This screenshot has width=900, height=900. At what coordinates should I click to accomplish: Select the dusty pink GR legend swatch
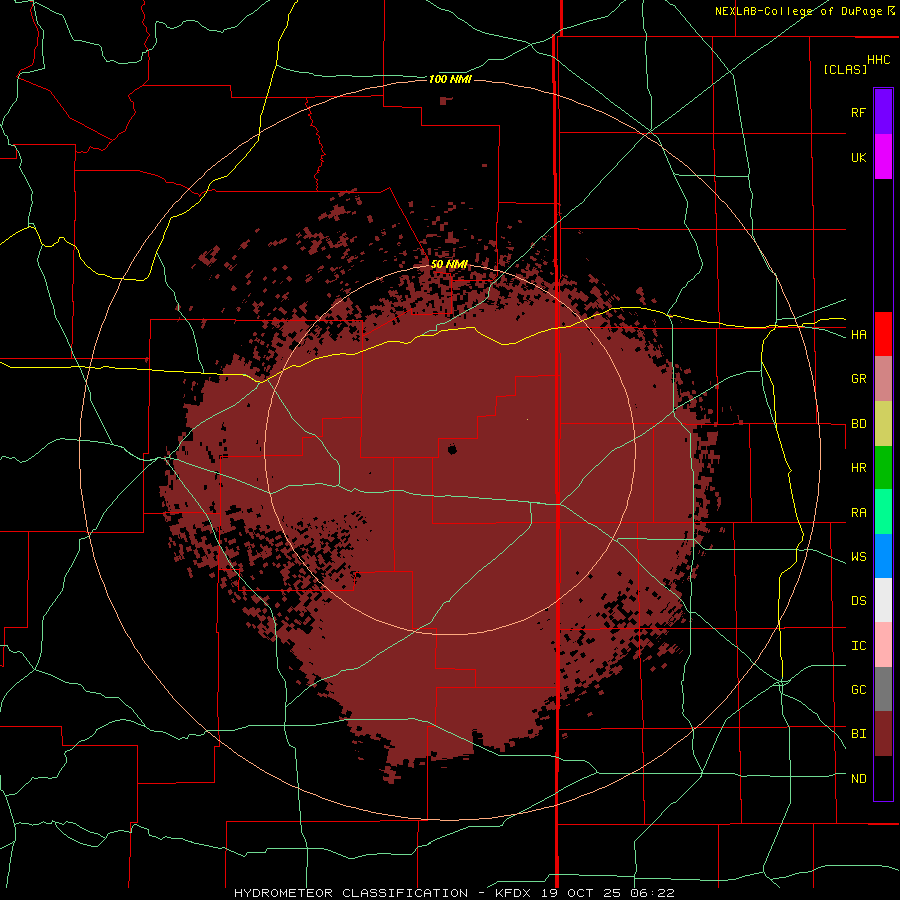click(883, 379)
